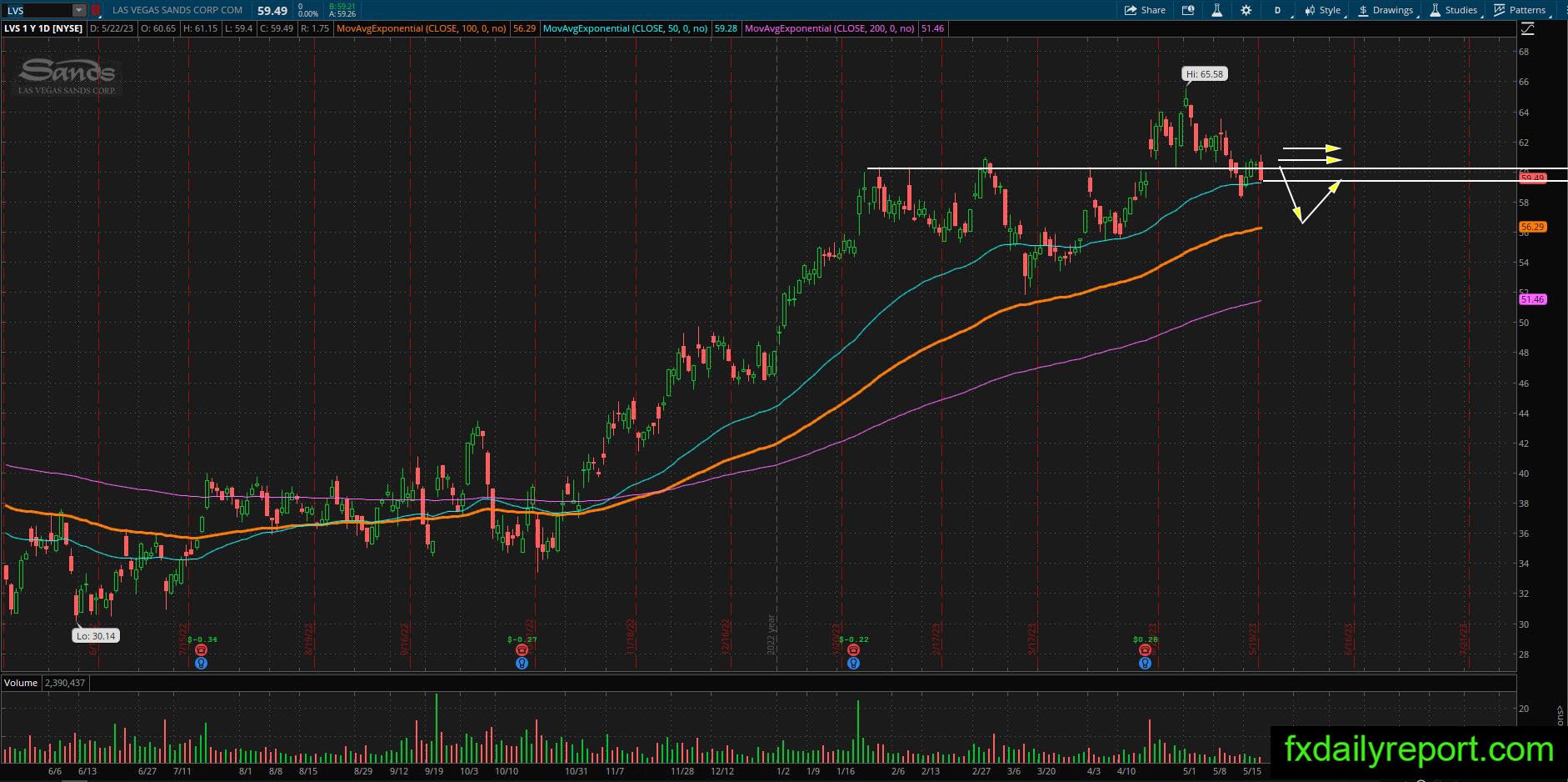
Task: Click the 'A: 59.26' ask price
Action: (342, 14)
